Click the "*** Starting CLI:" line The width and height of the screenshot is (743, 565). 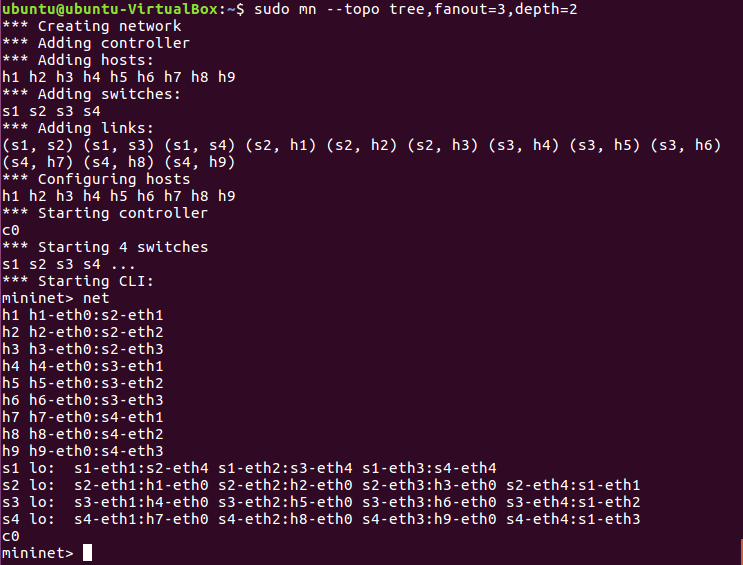(x=83, y=281)
